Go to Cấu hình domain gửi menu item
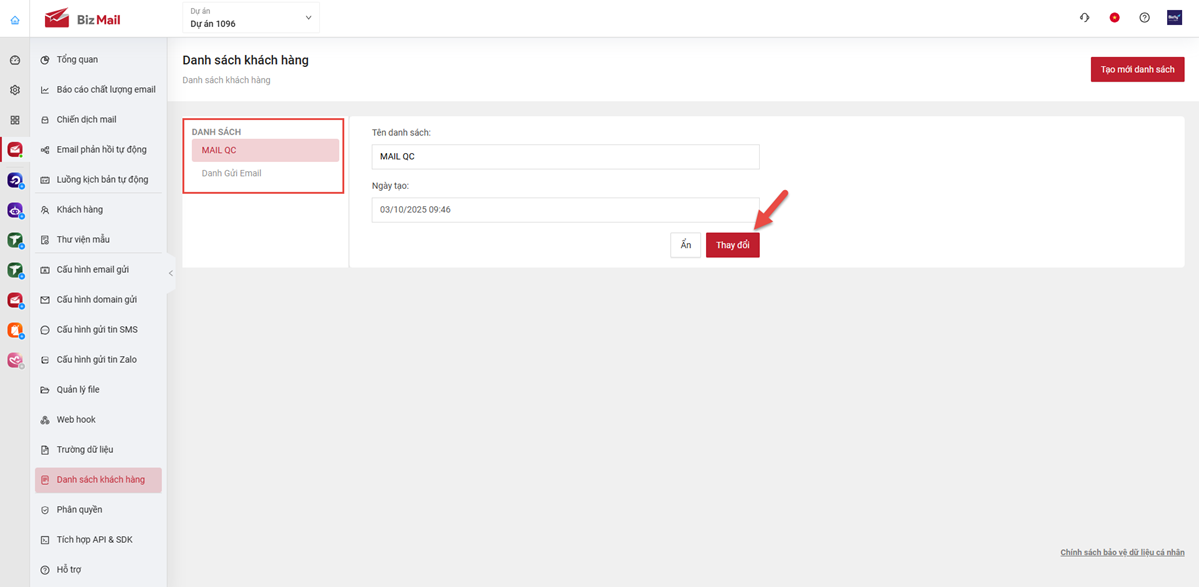Screen dimensions: 1199x587 tap(96, 300)
